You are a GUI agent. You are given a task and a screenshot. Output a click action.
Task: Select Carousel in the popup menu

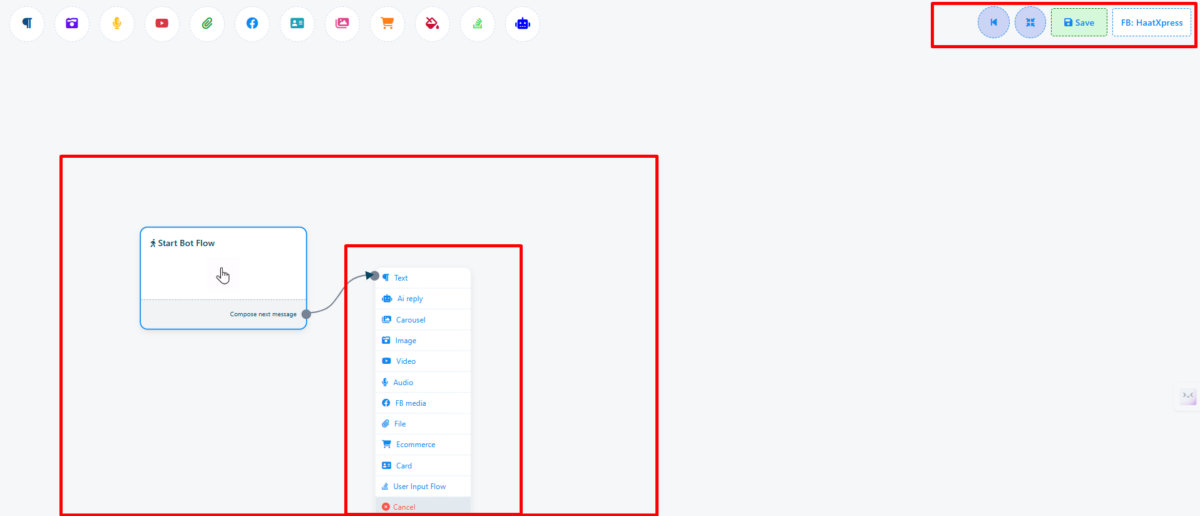pos(422,319)
